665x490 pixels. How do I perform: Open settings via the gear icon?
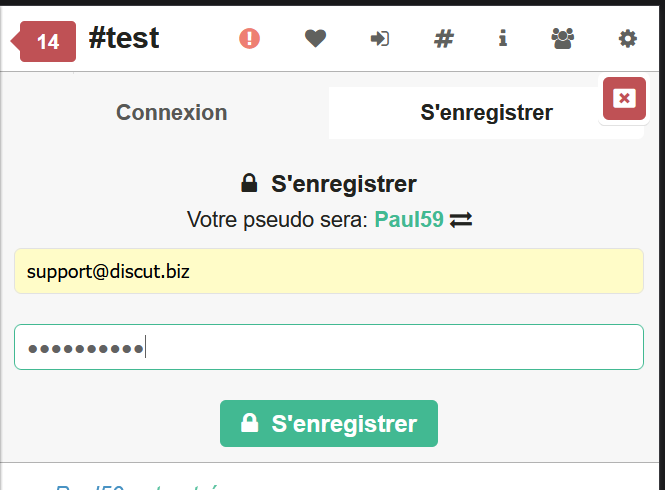(627, 39)
